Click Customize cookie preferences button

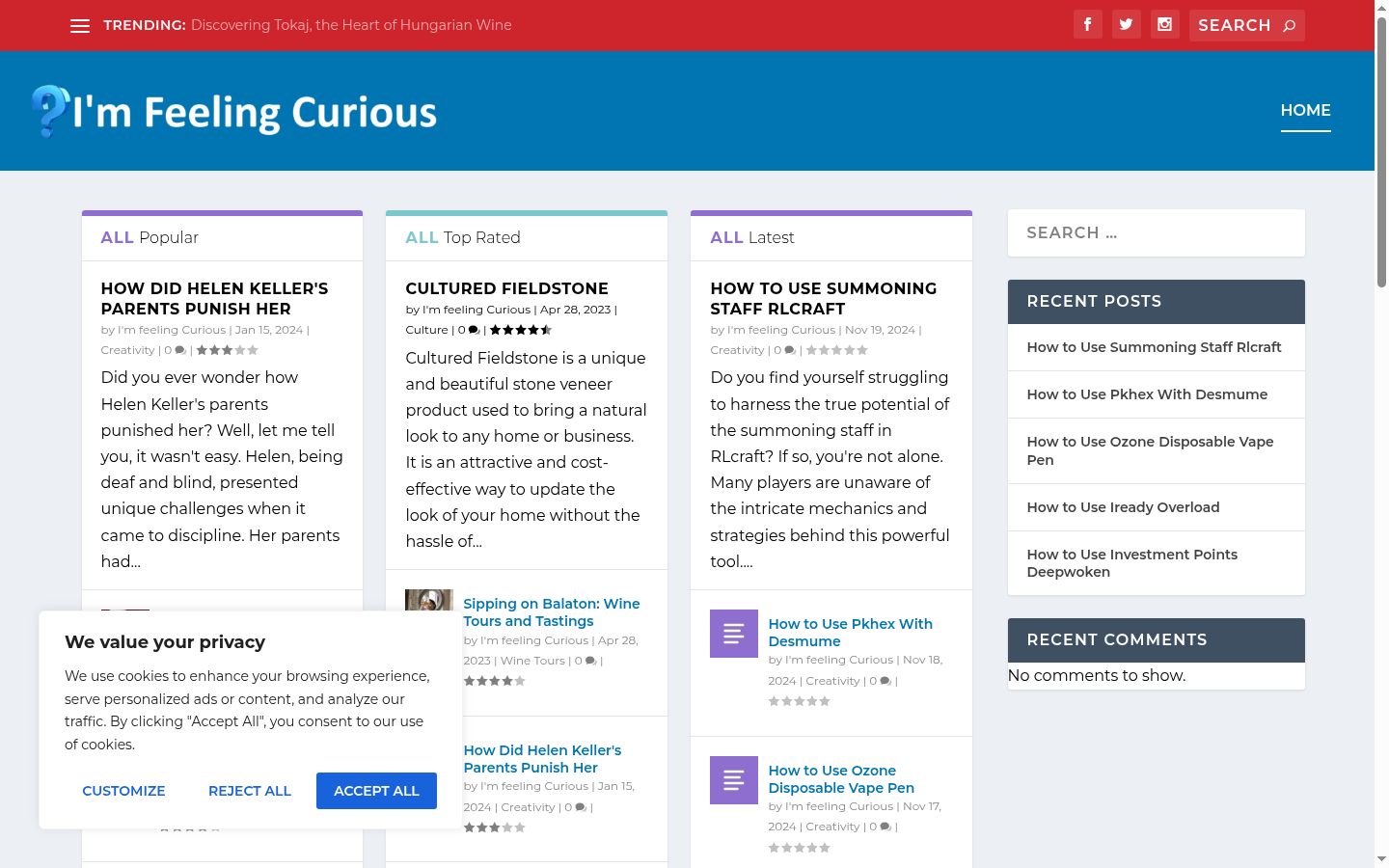point(123,791)
